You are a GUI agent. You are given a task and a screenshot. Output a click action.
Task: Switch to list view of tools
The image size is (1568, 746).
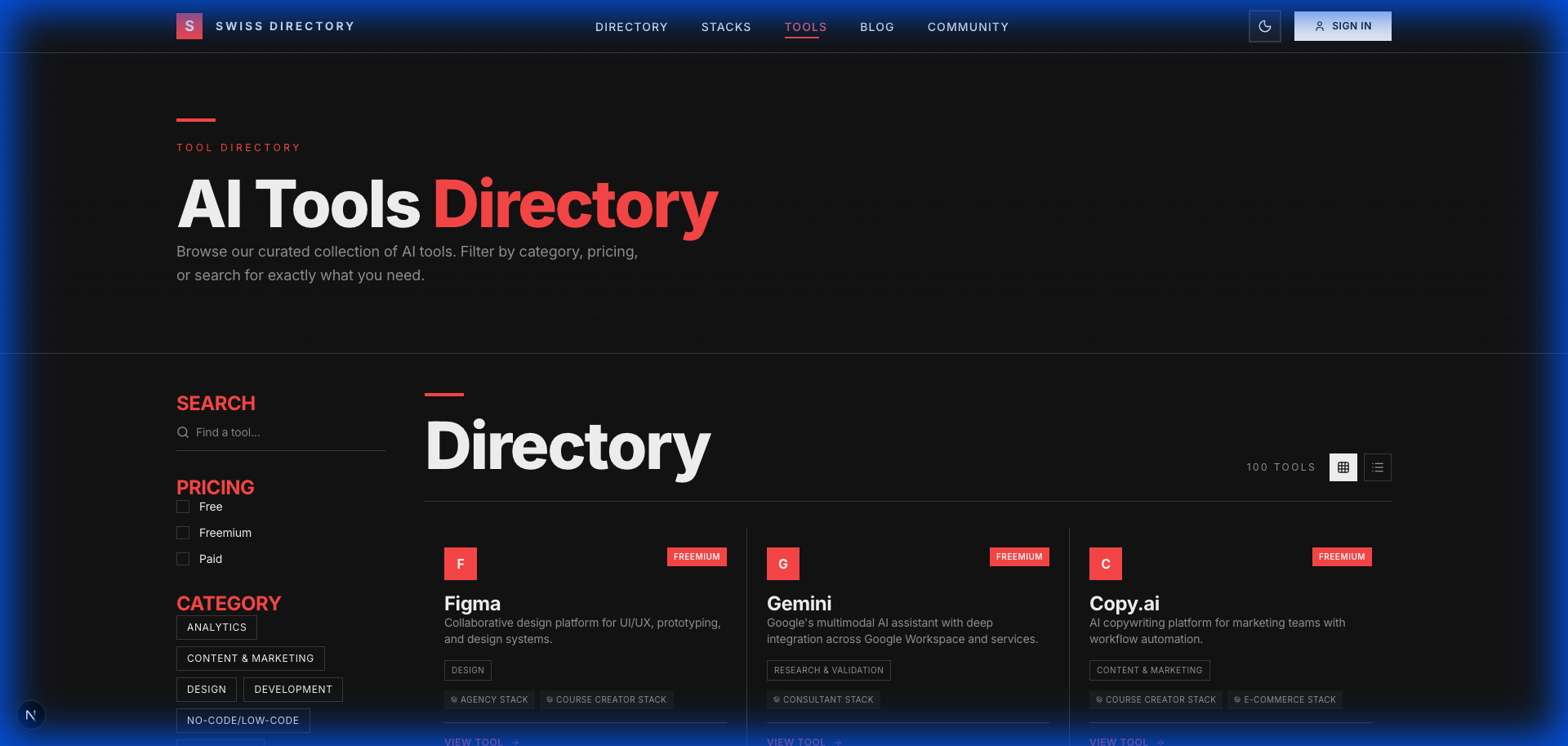tap(1377, 467)
